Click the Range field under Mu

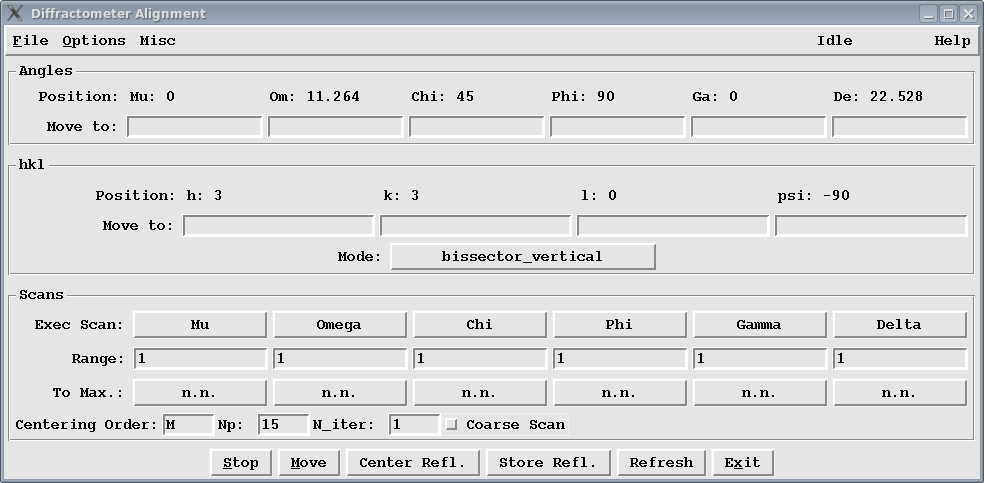point(200,359)
